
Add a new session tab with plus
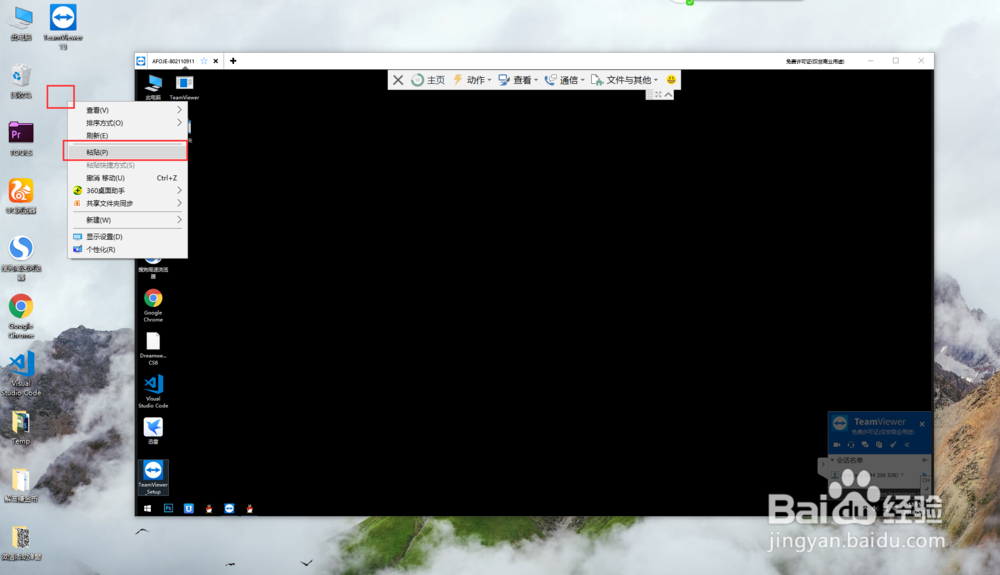point(233,61)
